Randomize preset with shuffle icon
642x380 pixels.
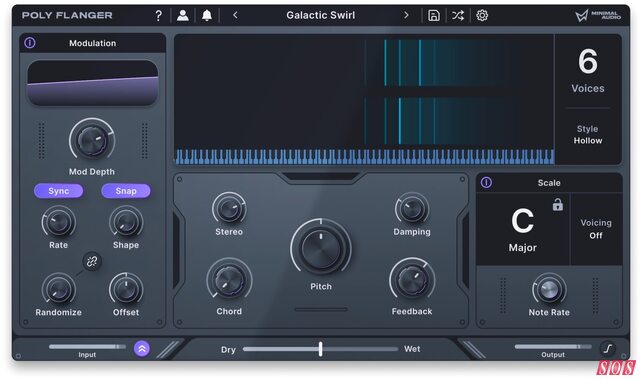click(458, 16)
